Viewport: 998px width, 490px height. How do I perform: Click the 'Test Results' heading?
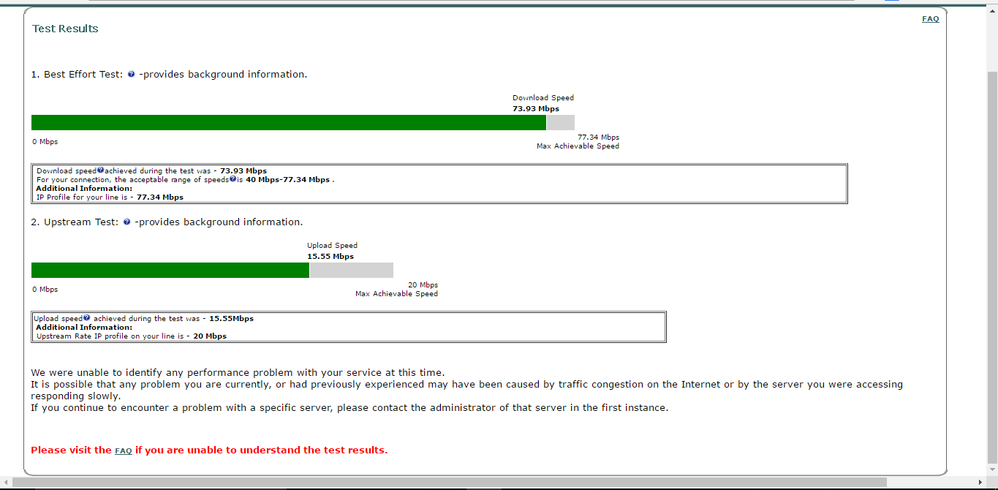click(65, 29)
